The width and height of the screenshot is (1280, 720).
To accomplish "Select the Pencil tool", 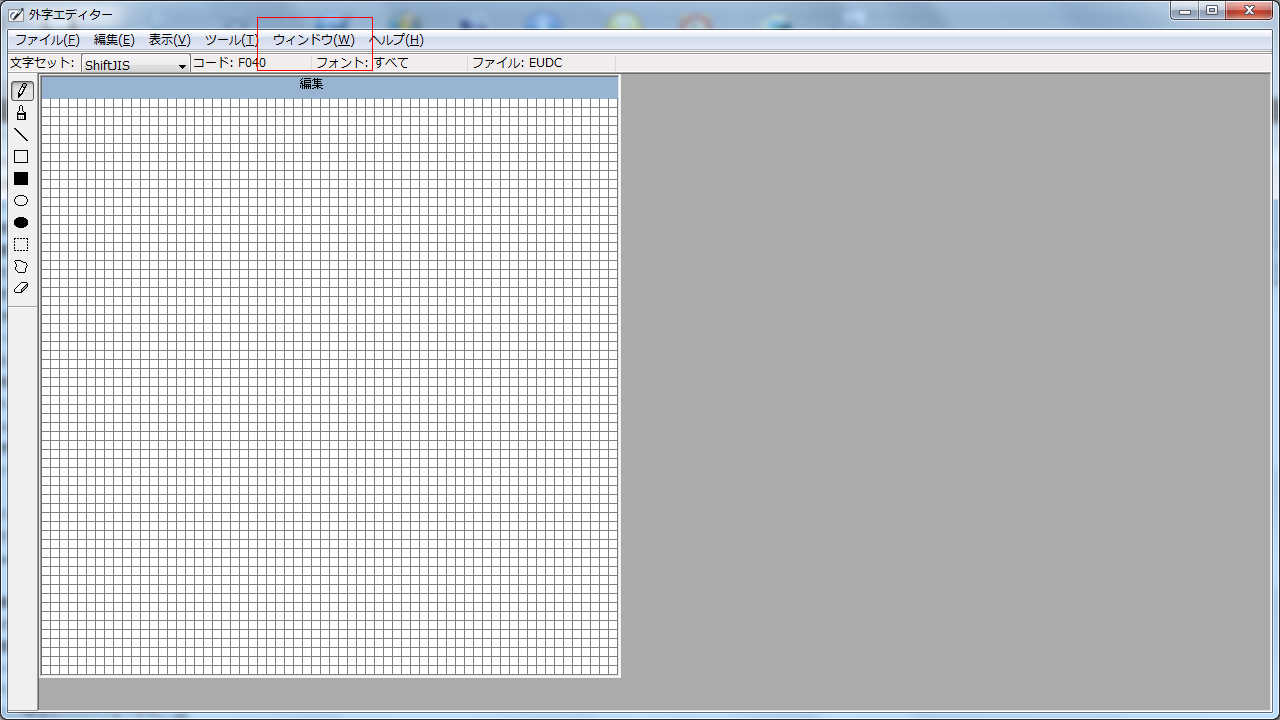I will [x=21, y=91].
